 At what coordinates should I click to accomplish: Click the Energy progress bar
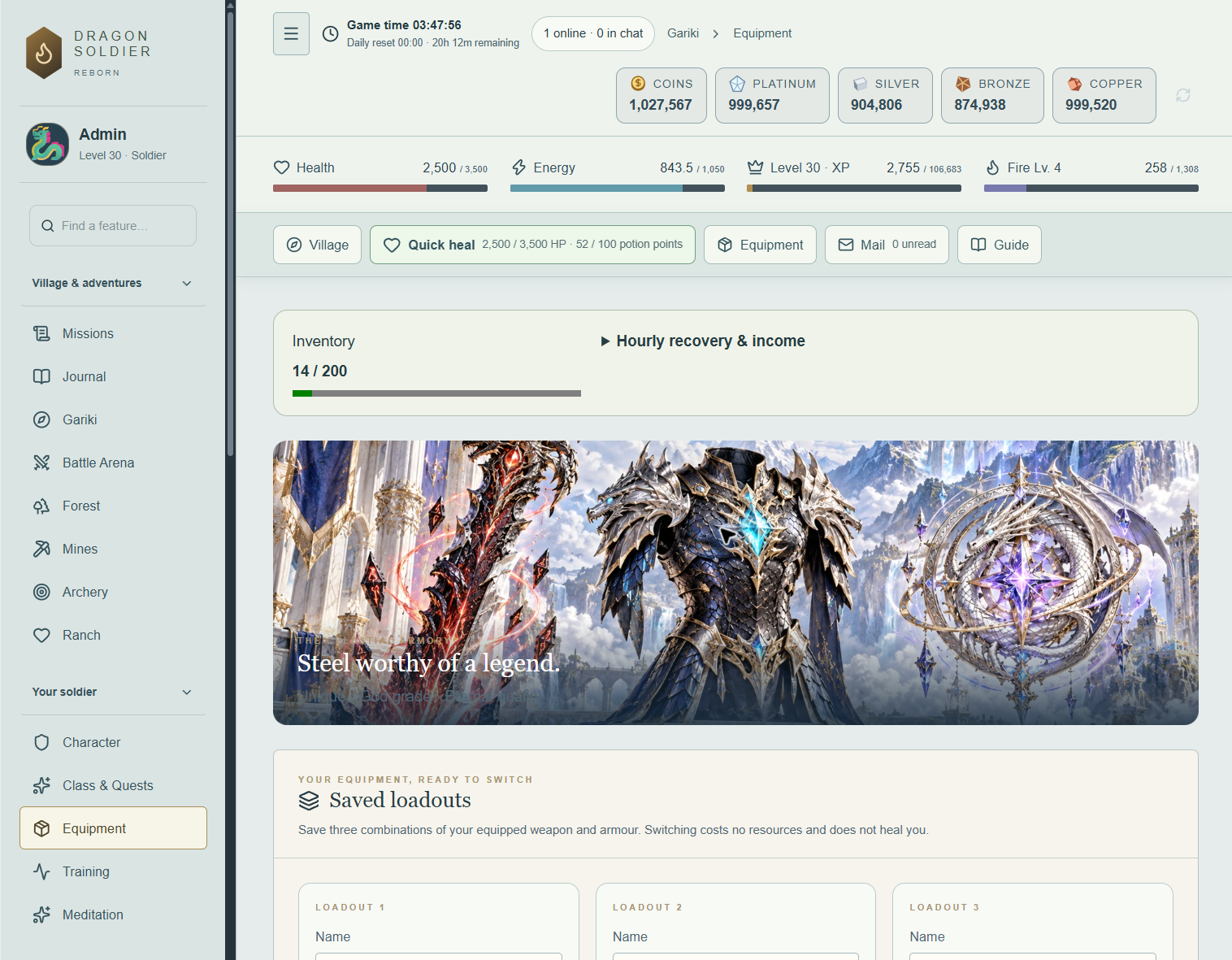coord(618,188)
